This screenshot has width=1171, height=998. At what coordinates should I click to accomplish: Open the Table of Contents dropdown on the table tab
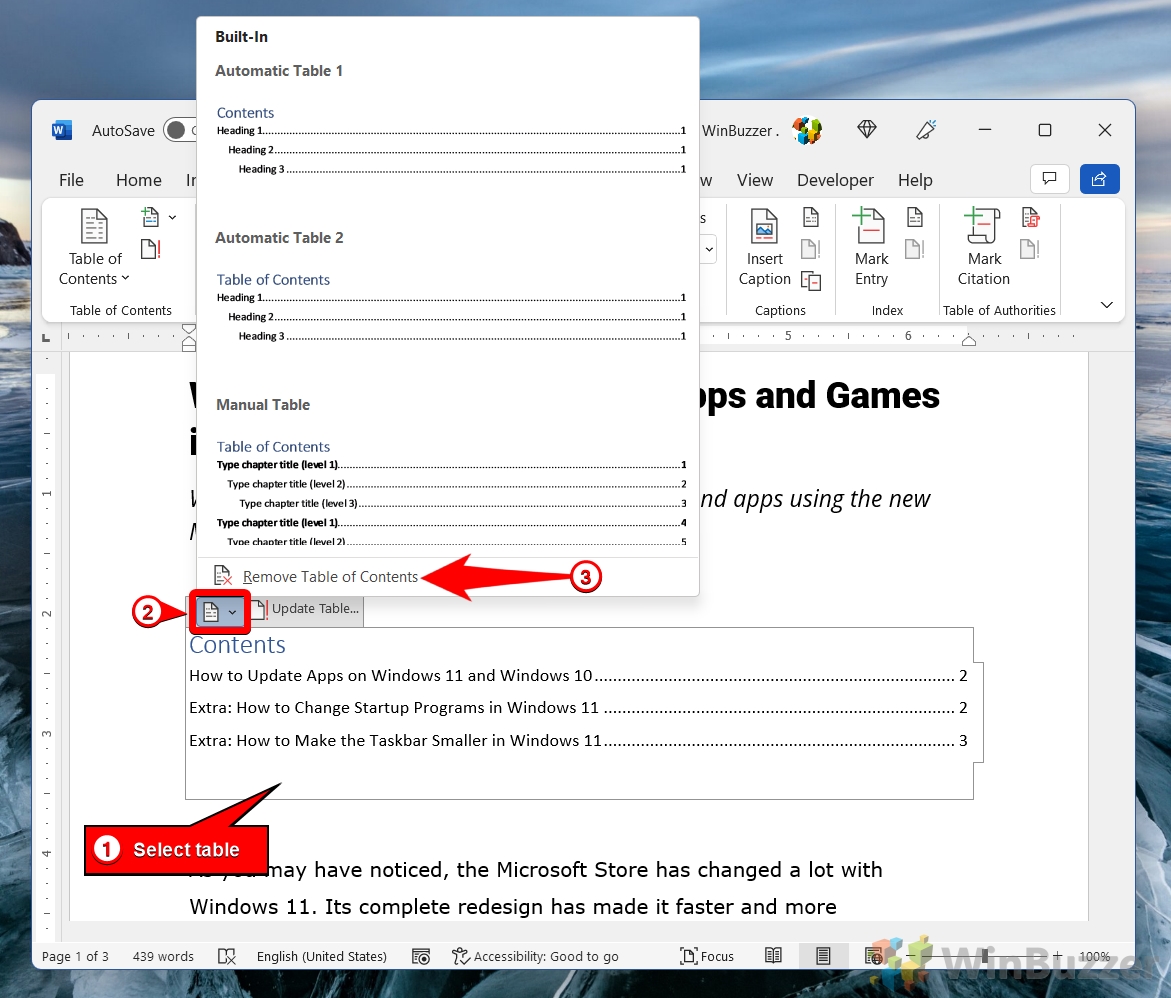[220, 612]
